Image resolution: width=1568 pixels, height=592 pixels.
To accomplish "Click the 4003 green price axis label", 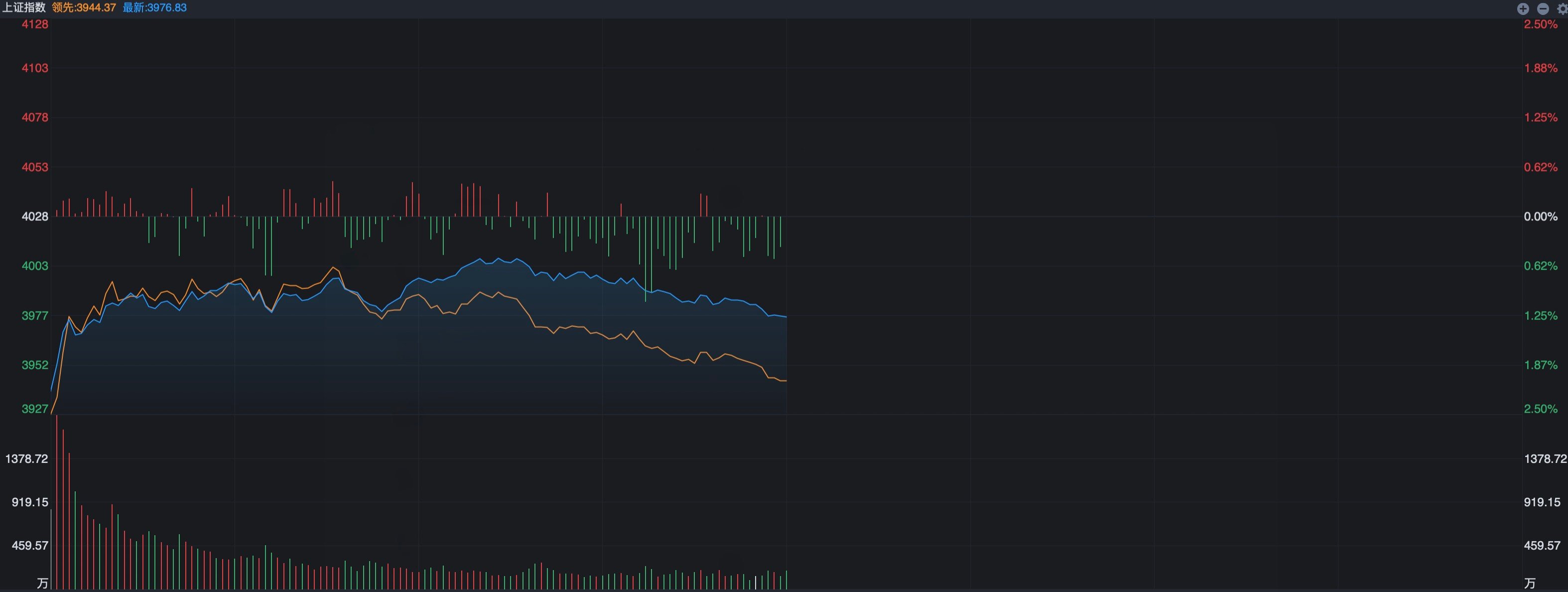I will [x=35, y=266].
